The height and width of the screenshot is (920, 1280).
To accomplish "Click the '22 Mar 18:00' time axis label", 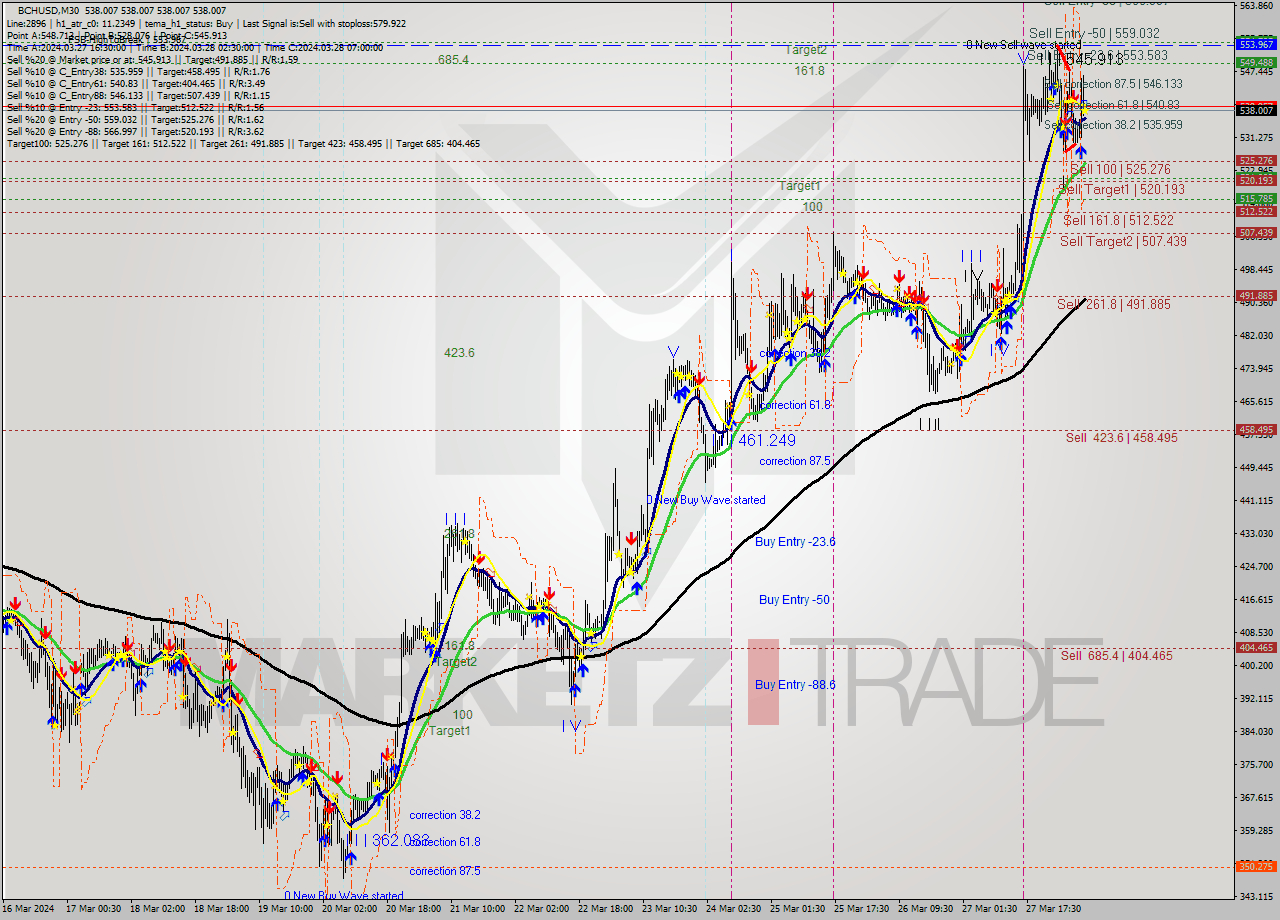I will [605, 909].
